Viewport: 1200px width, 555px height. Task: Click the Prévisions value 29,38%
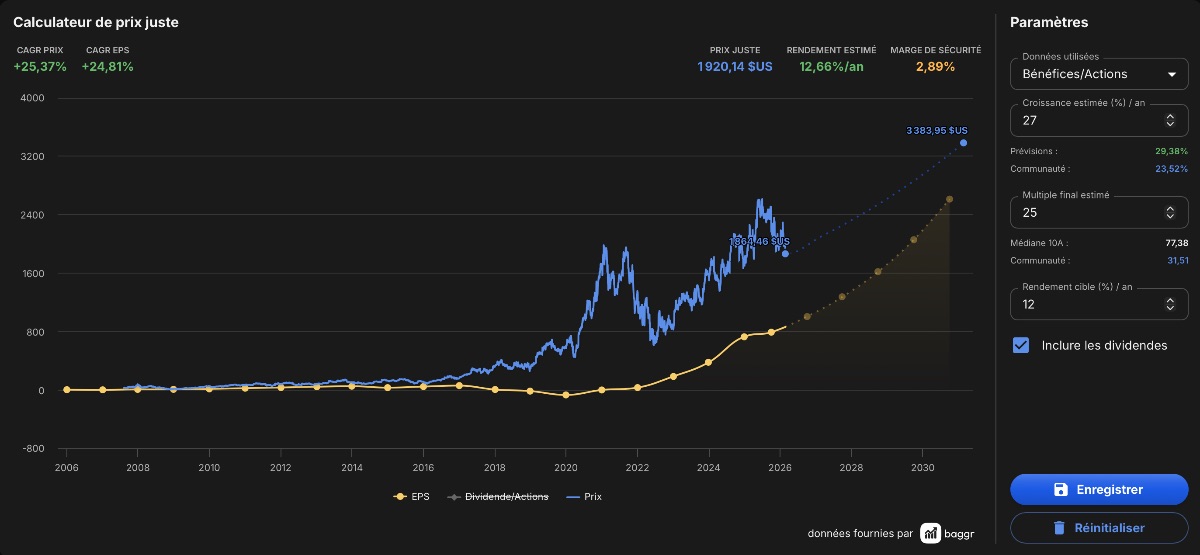point(1171,151)
